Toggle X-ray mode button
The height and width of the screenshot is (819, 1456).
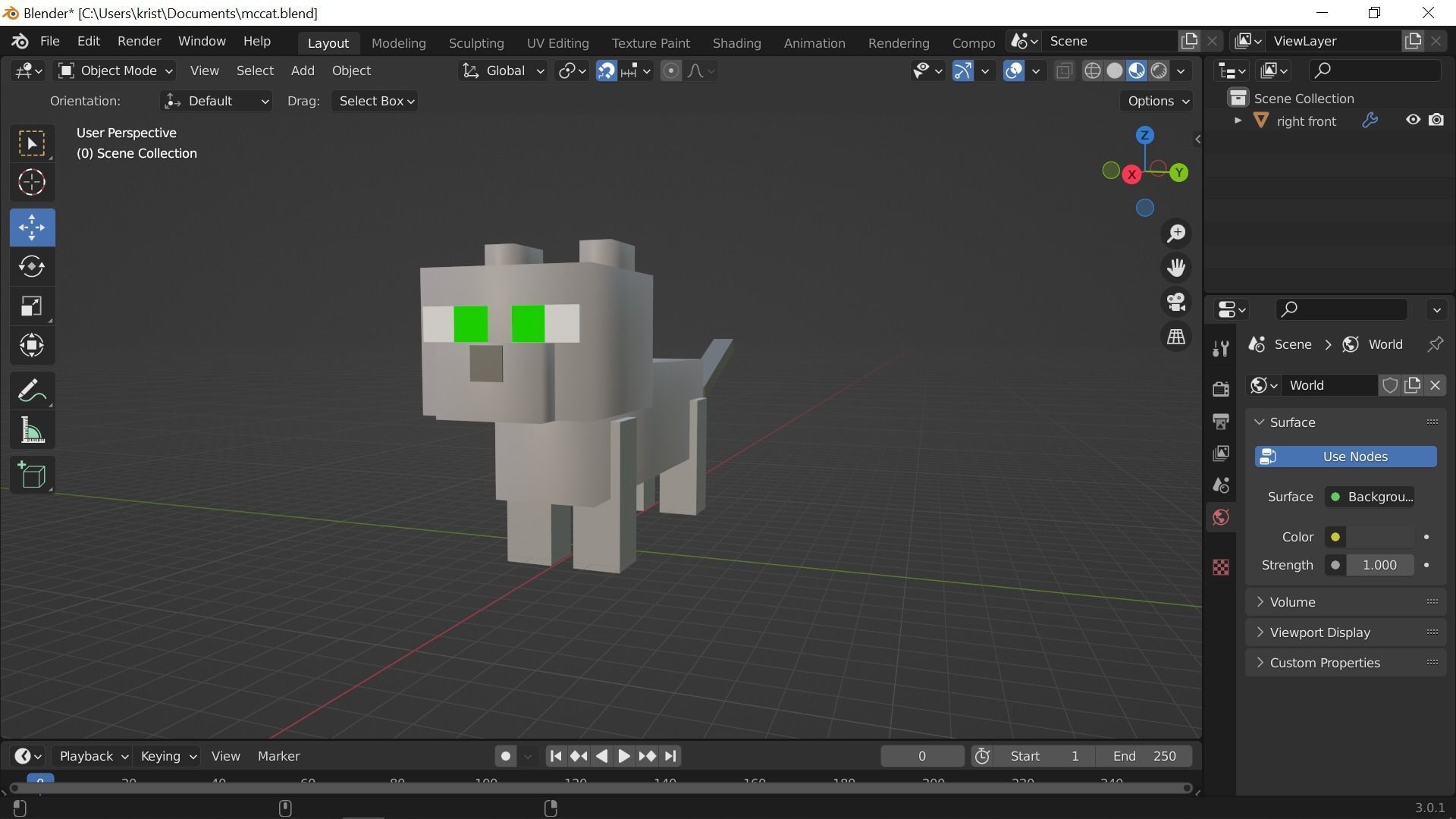pos(1064,71)
